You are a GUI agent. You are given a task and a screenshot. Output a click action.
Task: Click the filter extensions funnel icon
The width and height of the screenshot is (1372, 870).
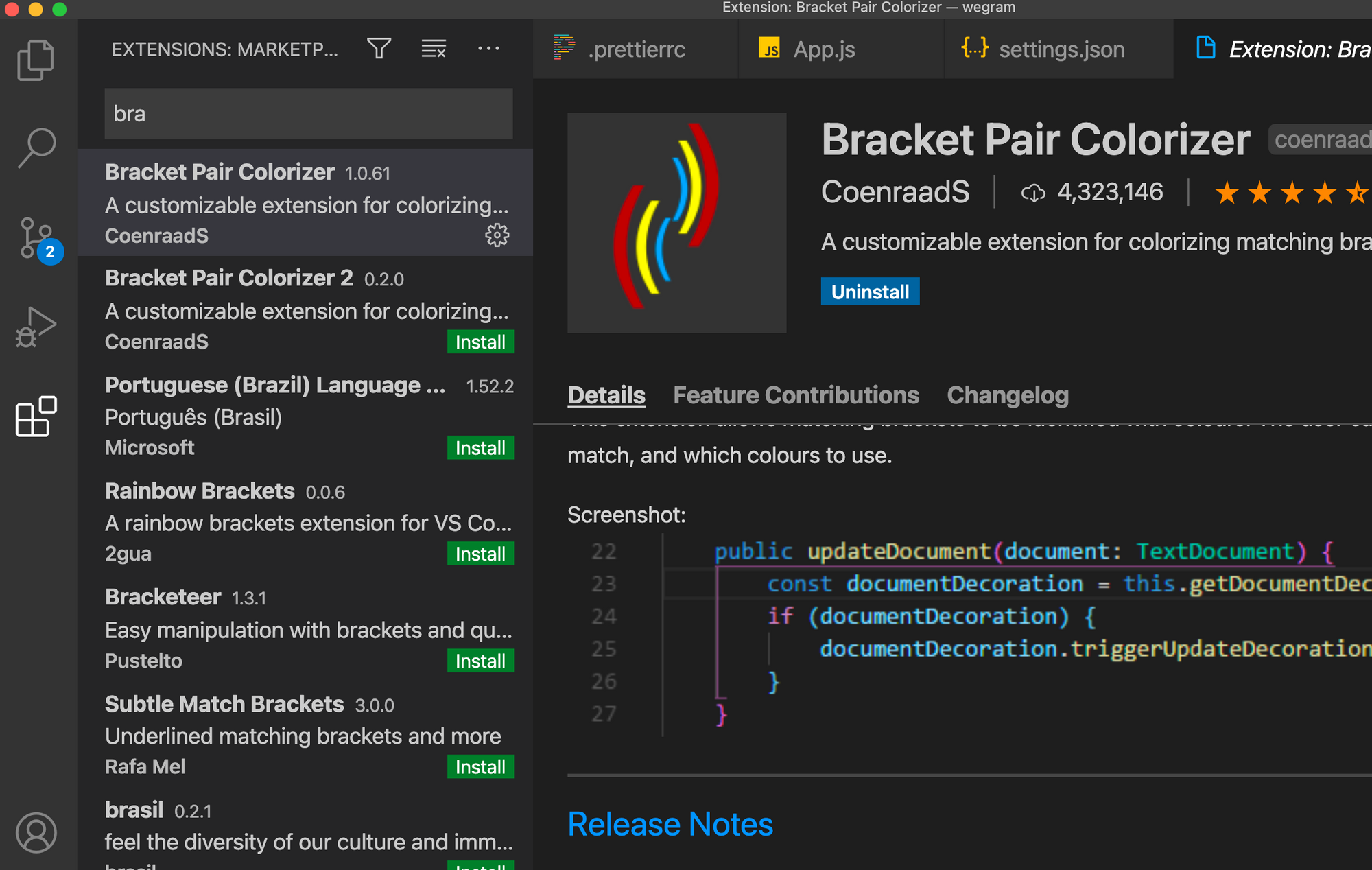click(x=379, y=49)
